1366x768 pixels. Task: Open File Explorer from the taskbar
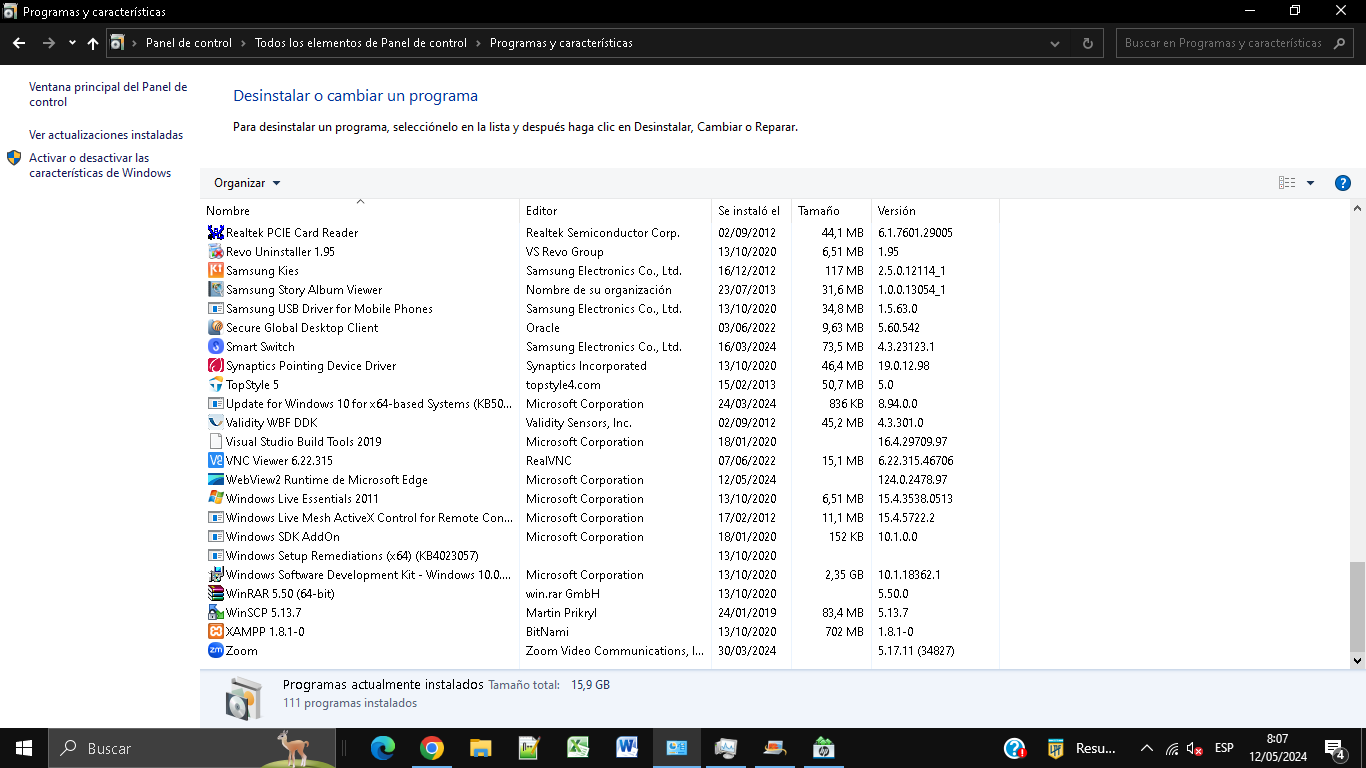pos(481,748)
